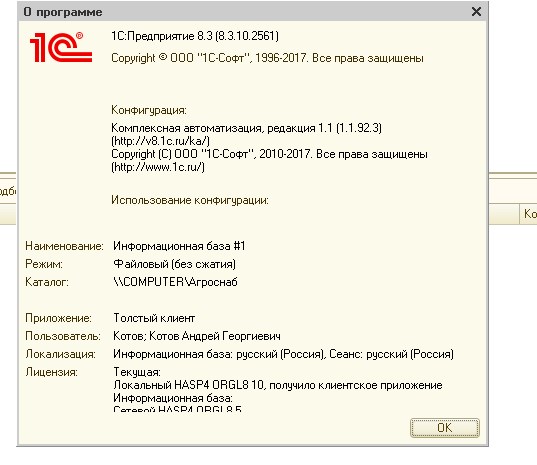Click the Локализация value line

pyautogui.click(x=283, y=354)
